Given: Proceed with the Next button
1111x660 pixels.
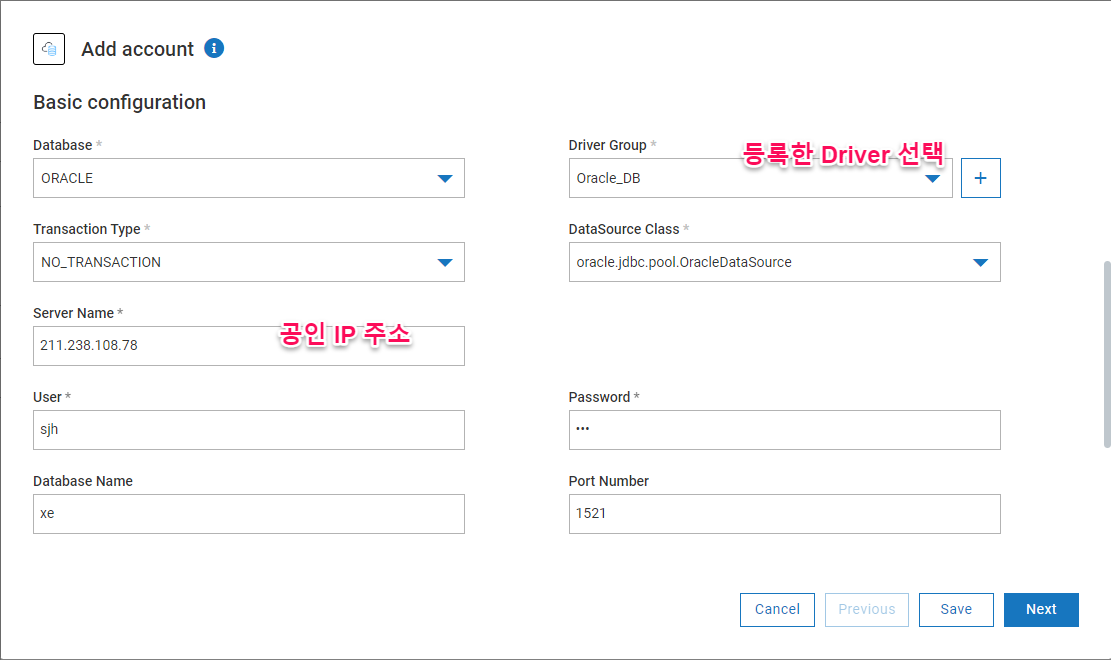Looking at the screenshot, I should click(1041, 610).
